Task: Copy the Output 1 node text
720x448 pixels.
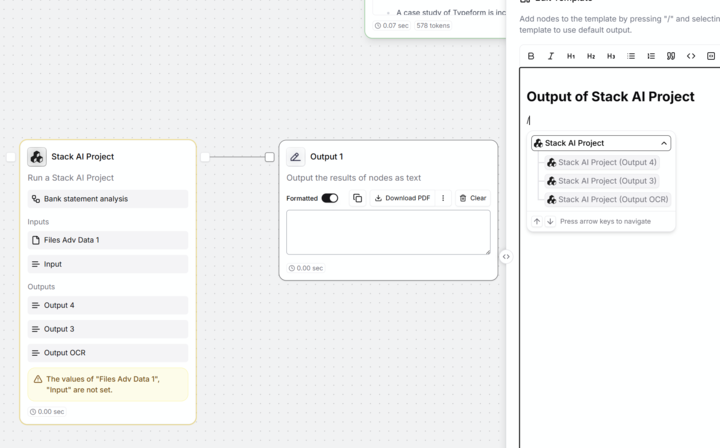Action: [357, 198]
